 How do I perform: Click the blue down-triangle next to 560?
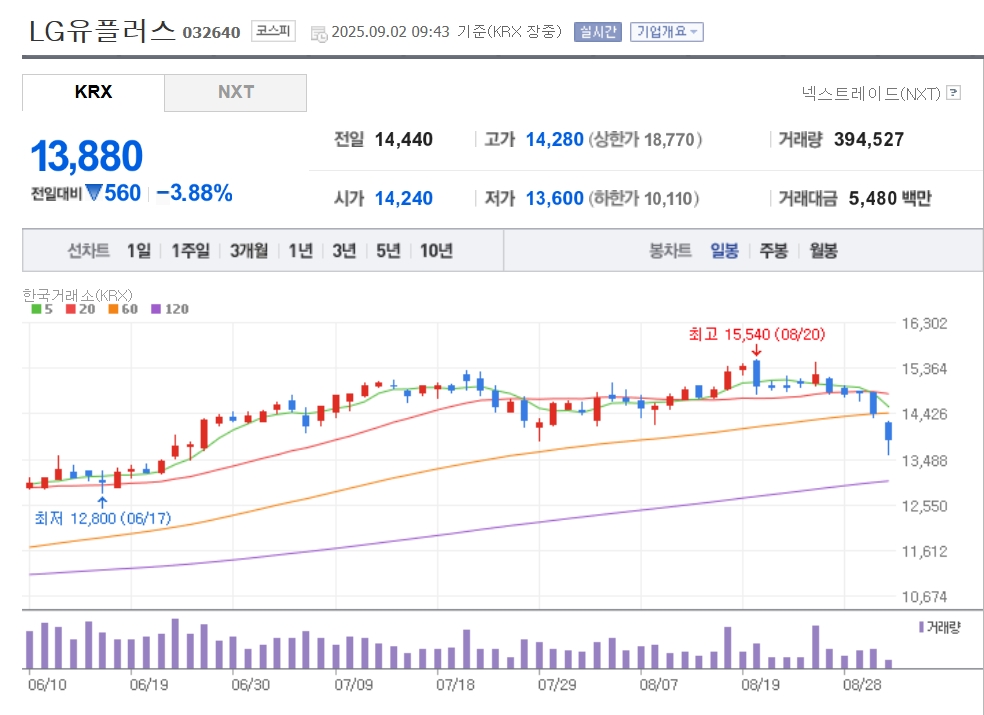[94, 193]
